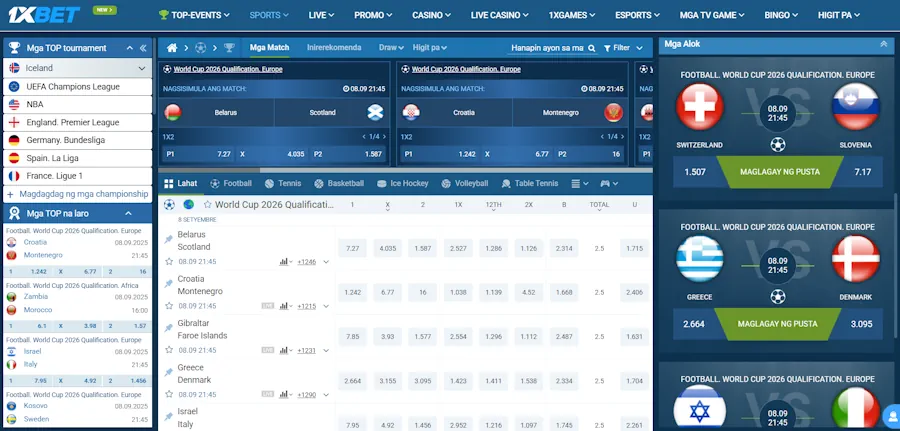Expand Belarus–Scotland row chevron
Viewport: 900px width, 431px height.
tap(326, 262)
